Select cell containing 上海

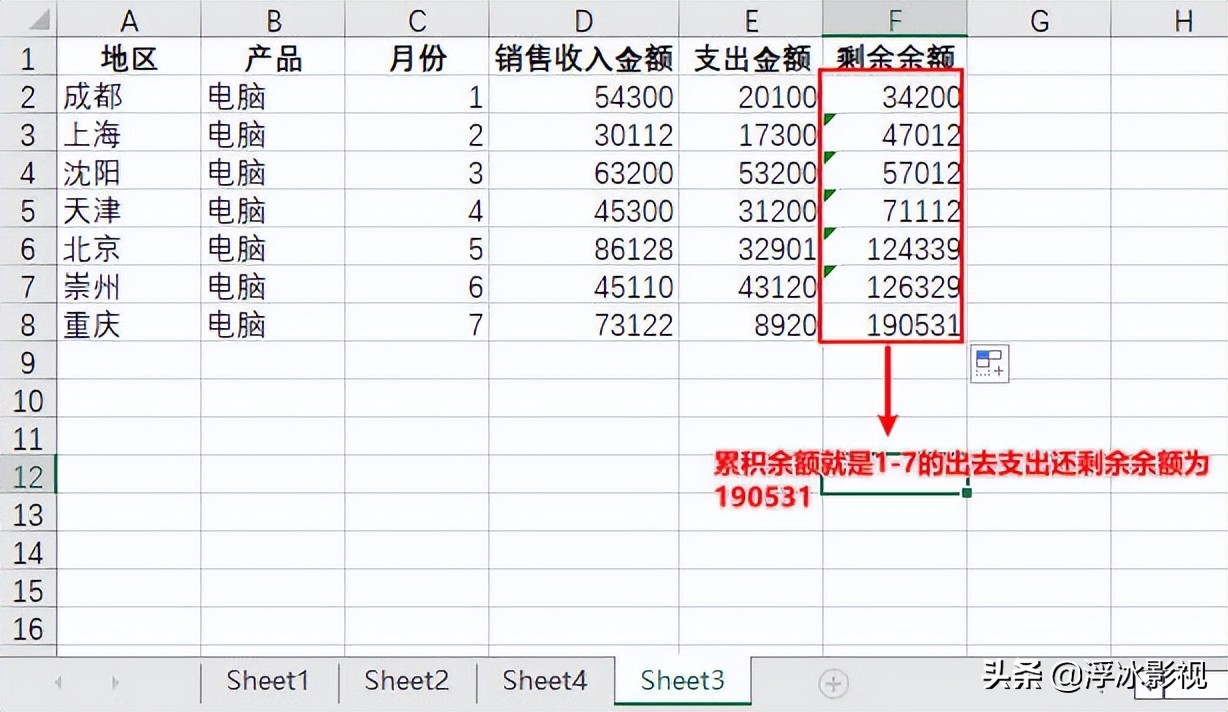point(129,135)
